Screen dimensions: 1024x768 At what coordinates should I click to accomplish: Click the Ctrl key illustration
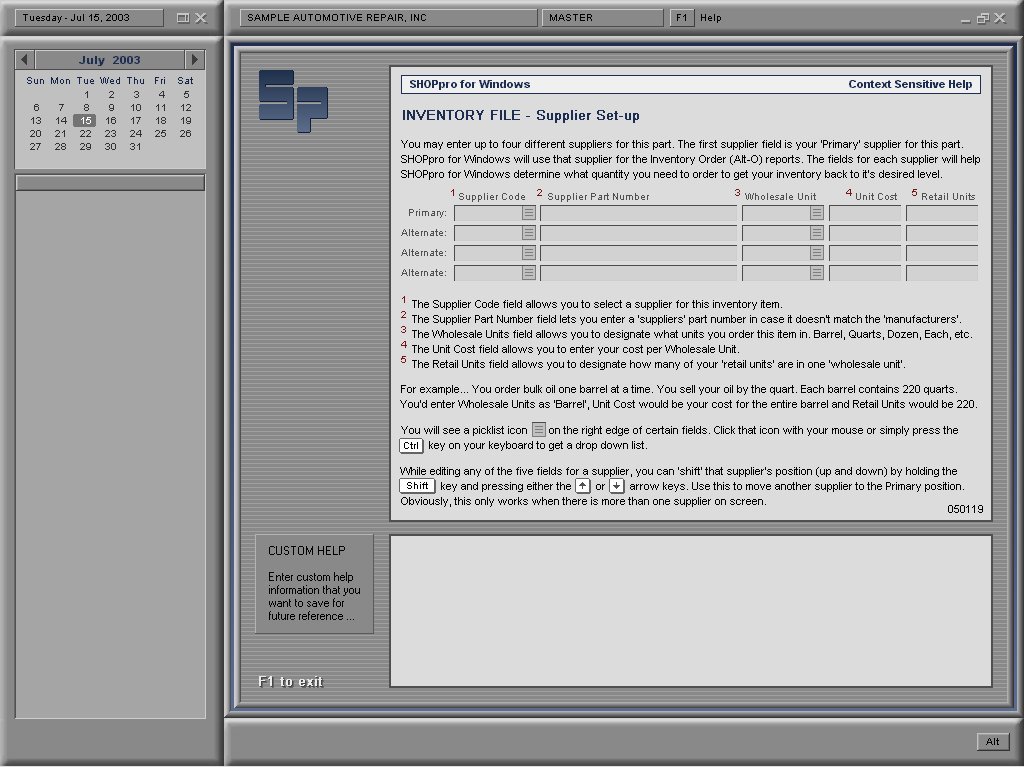(411, 446)
